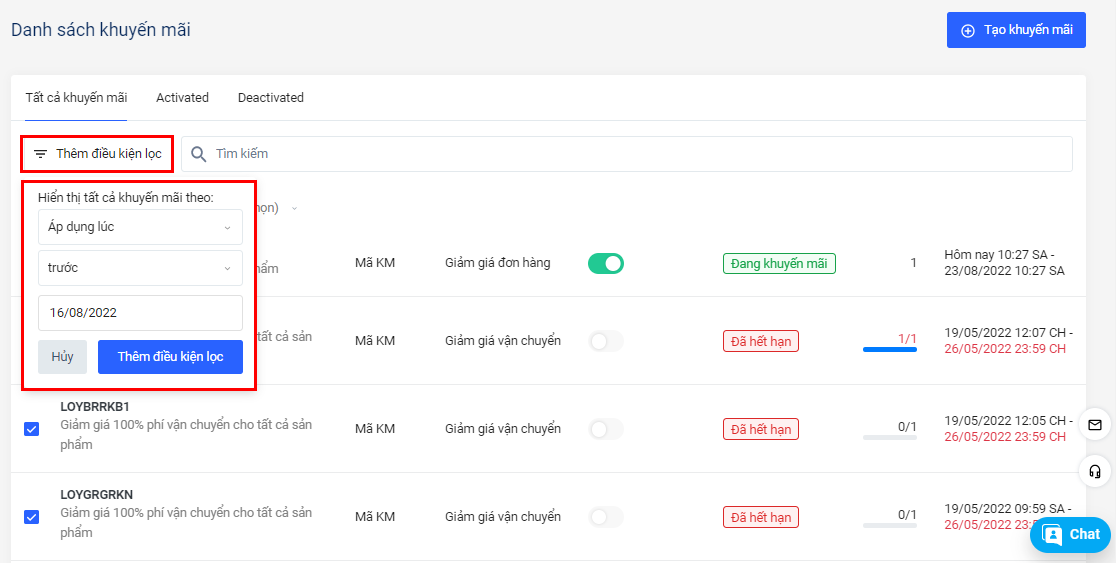This screenshot has height=563, width=1116.
Task: Click the search magnifier icon
Action: pyautogui.click(x=199, y=154)
